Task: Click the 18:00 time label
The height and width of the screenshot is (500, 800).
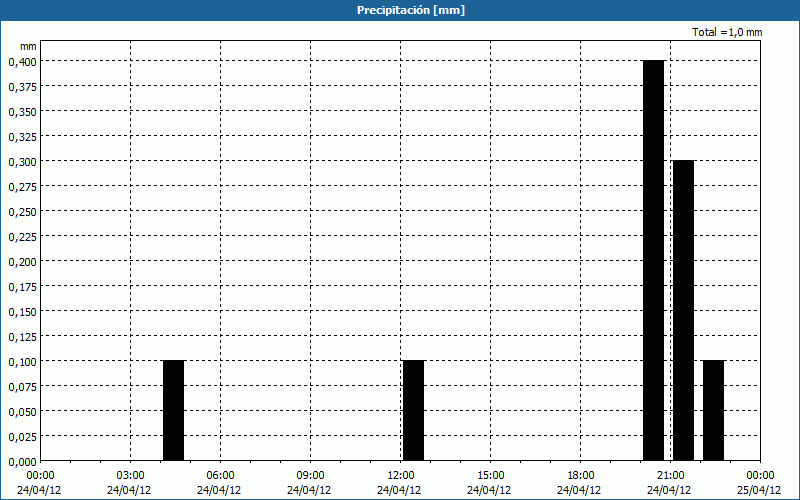Action: (x=580, y=476)
